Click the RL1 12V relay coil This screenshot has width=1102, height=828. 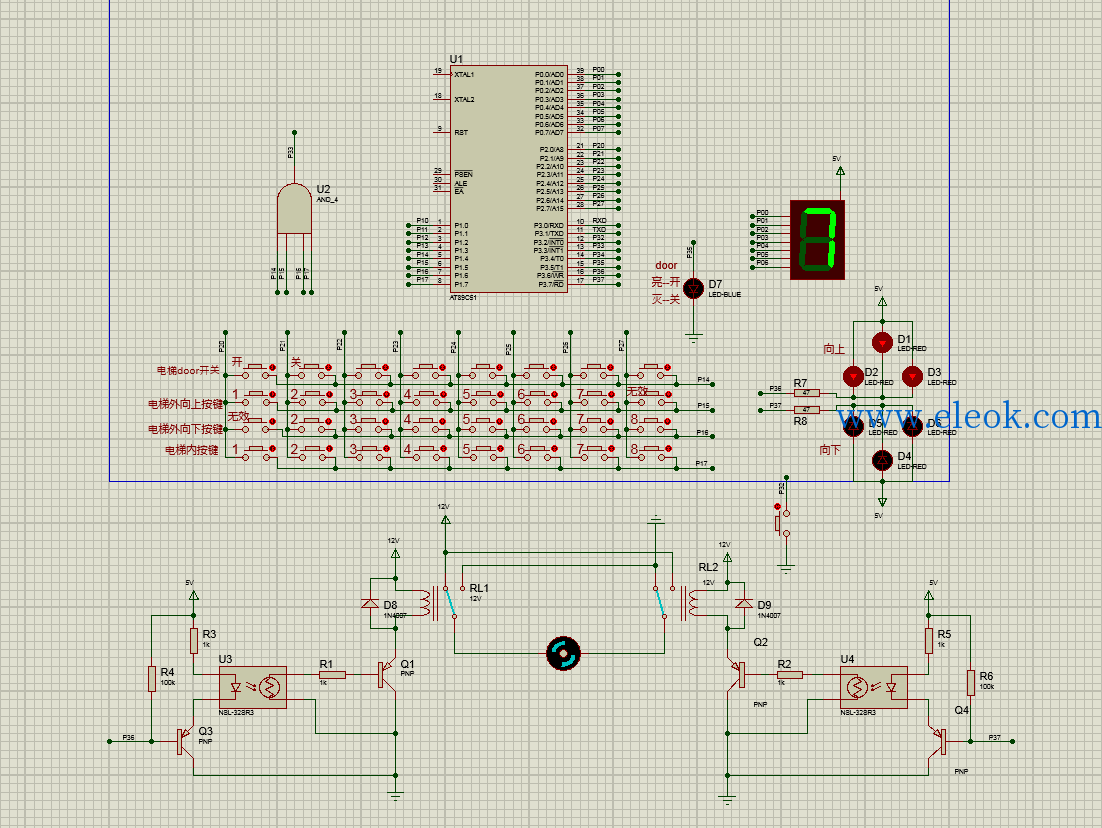(427, 603)
